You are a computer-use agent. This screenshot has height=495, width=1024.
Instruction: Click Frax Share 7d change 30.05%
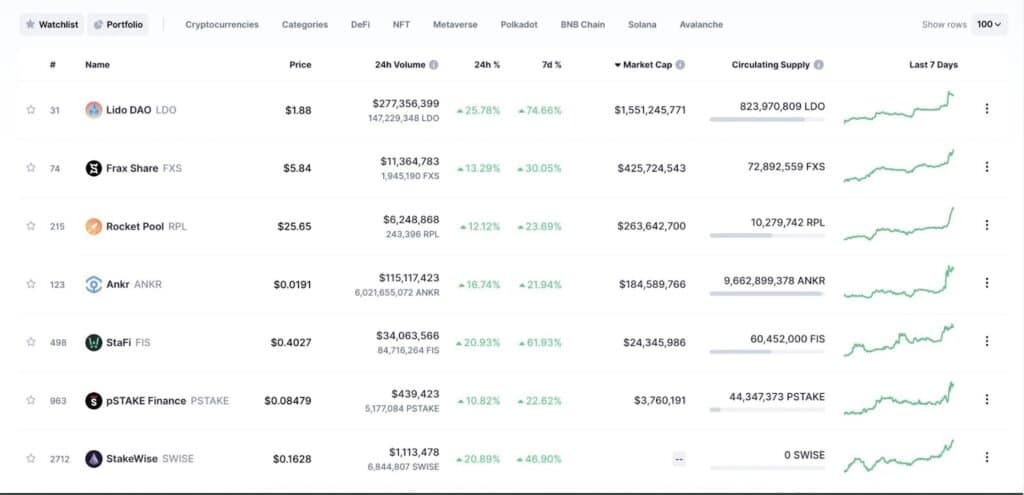point(539,168)
